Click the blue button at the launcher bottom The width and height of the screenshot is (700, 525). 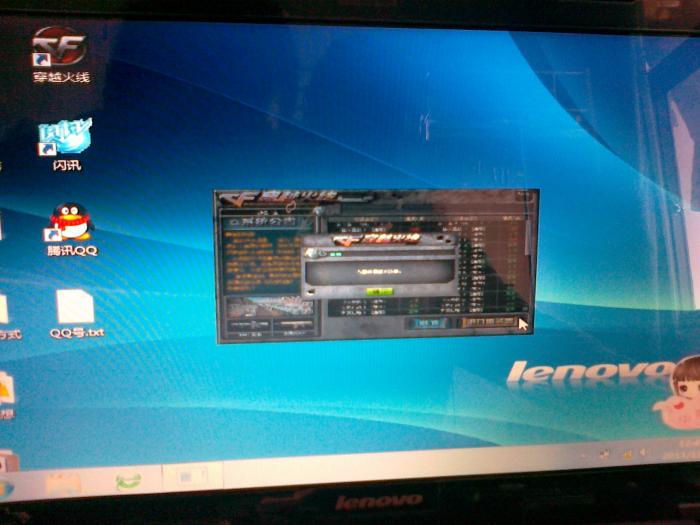[428, 323]
